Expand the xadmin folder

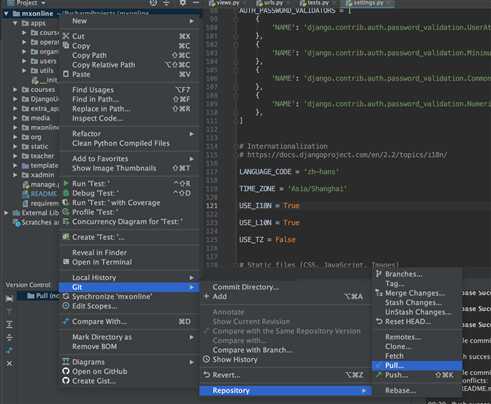pyautogui.click(x=15, y=175)
